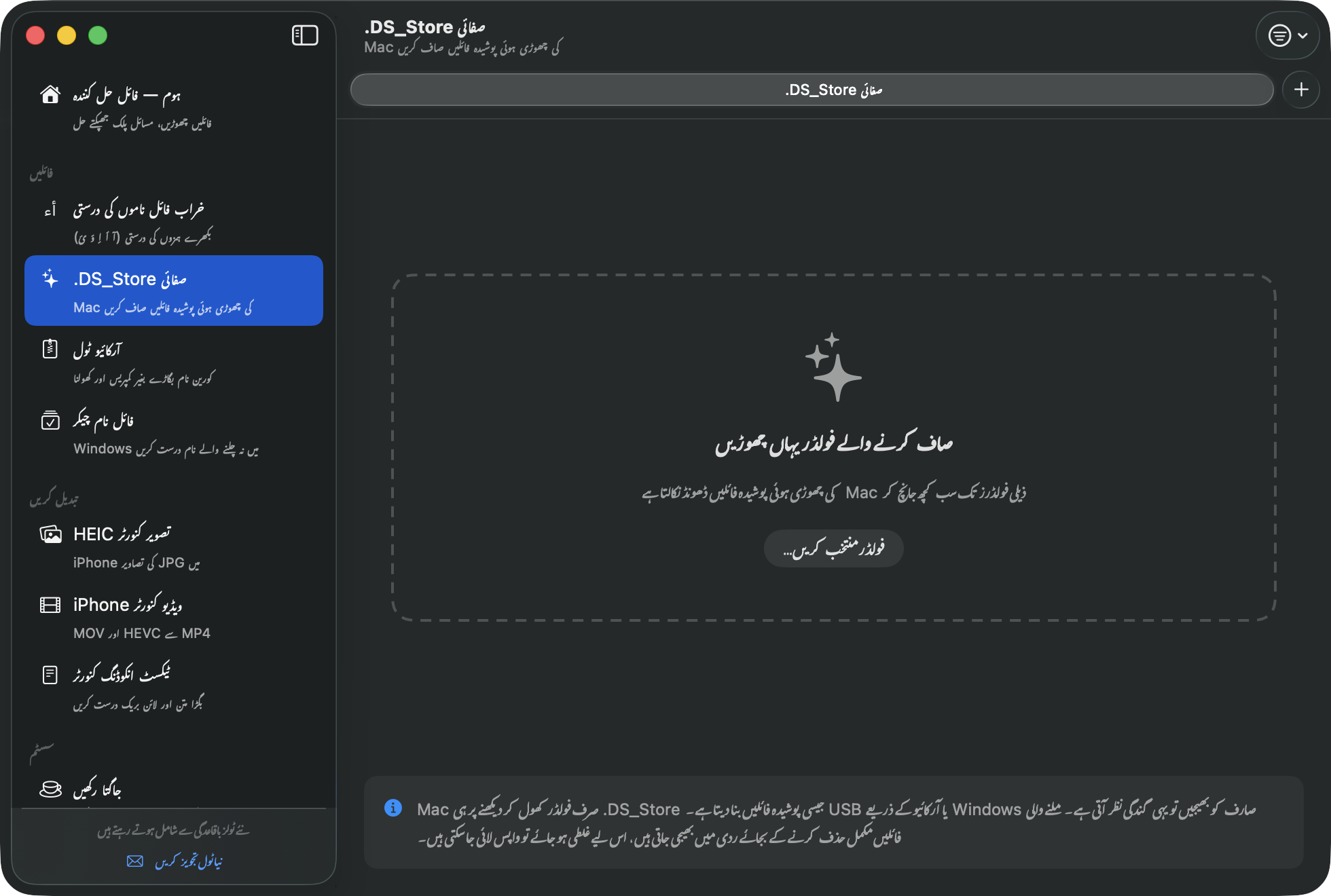This screenshot has width=1331, height=896.
Task: Select the .DS_Store cleaner sparkle item
Action: click(x=174, y=291)
